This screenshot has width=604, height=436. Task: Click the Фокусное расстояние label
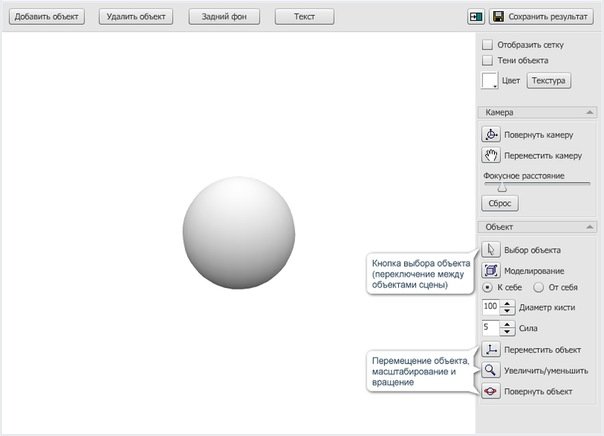click(x=524, y=176)
